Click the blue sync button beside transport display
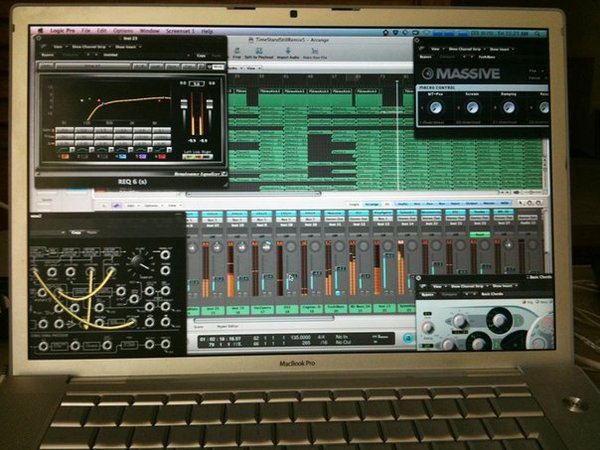Viewport: 600px width, 450px height. tap(408, 338)
